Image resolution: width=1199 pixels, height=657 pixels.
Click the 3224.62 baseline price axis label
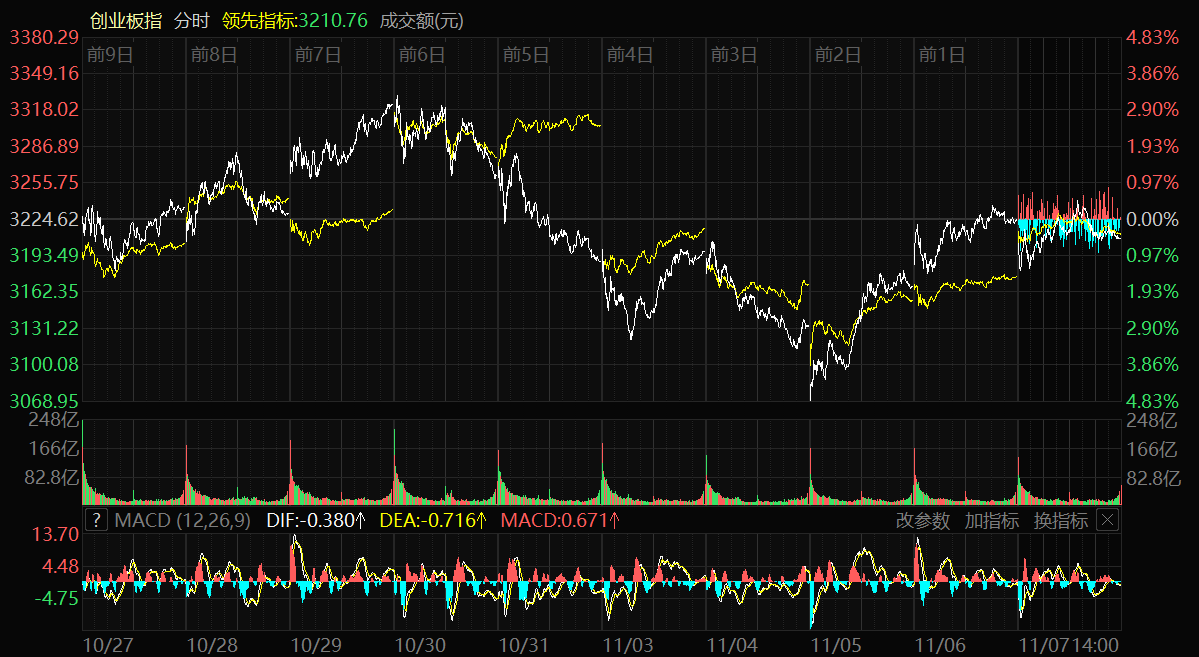(44, 219)
